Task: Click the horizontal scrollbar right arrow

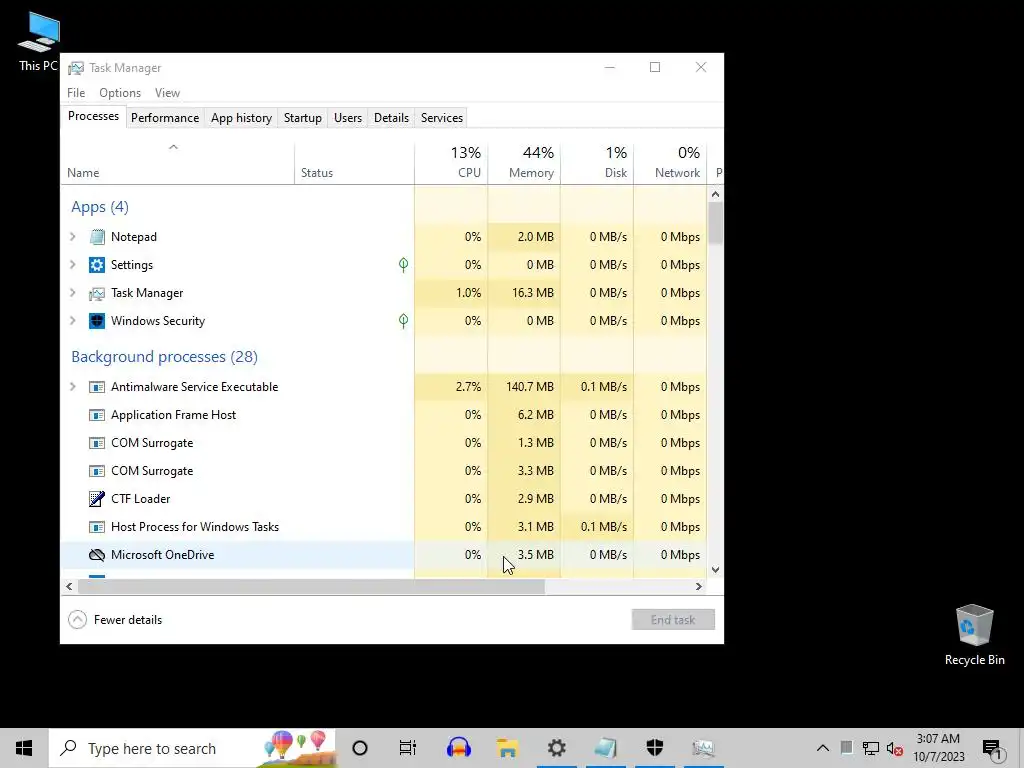Action: [698, 586]
